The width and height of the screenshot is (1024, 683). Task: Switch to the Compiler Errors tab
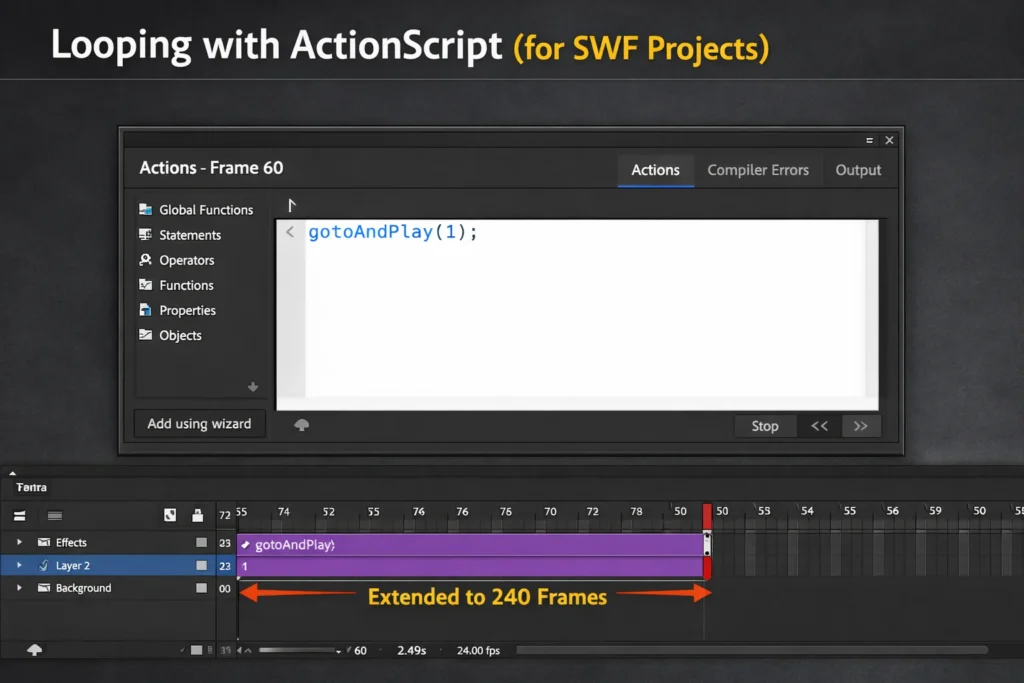click(758, 170)
